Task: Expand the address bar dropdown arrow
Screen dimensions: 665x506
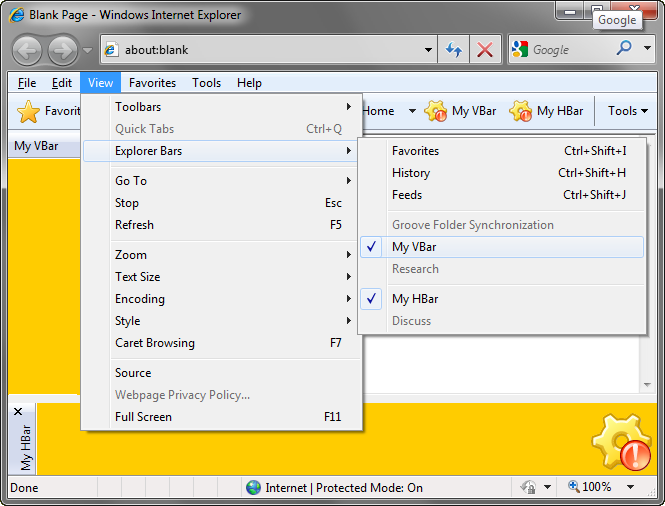Action: (x=428, y=50)
